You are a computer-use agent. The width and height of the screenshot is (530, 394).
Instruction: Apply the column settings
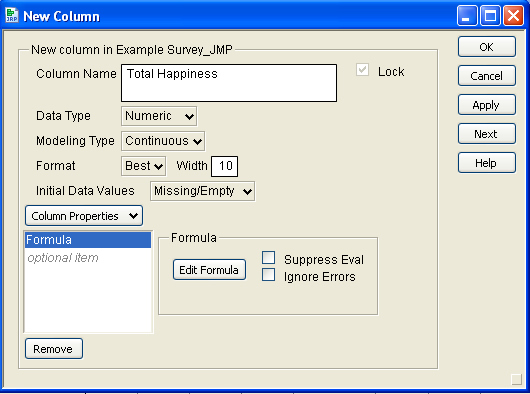click(x=486, y=105)
